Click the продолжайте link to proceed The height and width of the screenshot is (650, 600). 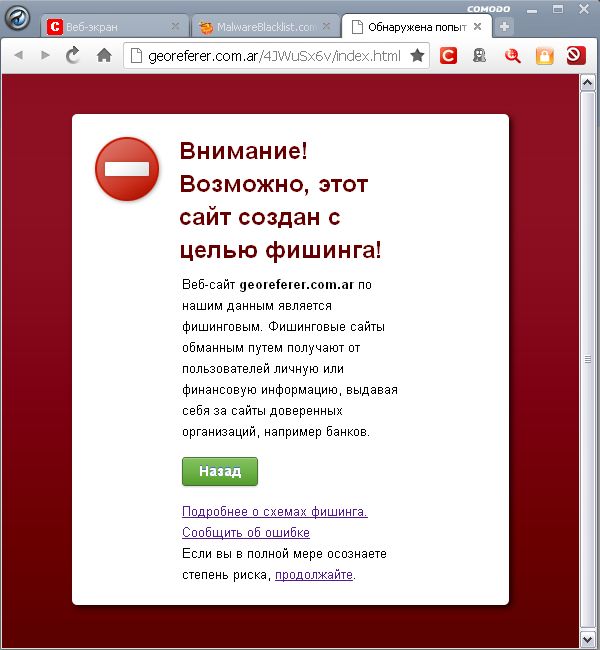click(313, 575)
